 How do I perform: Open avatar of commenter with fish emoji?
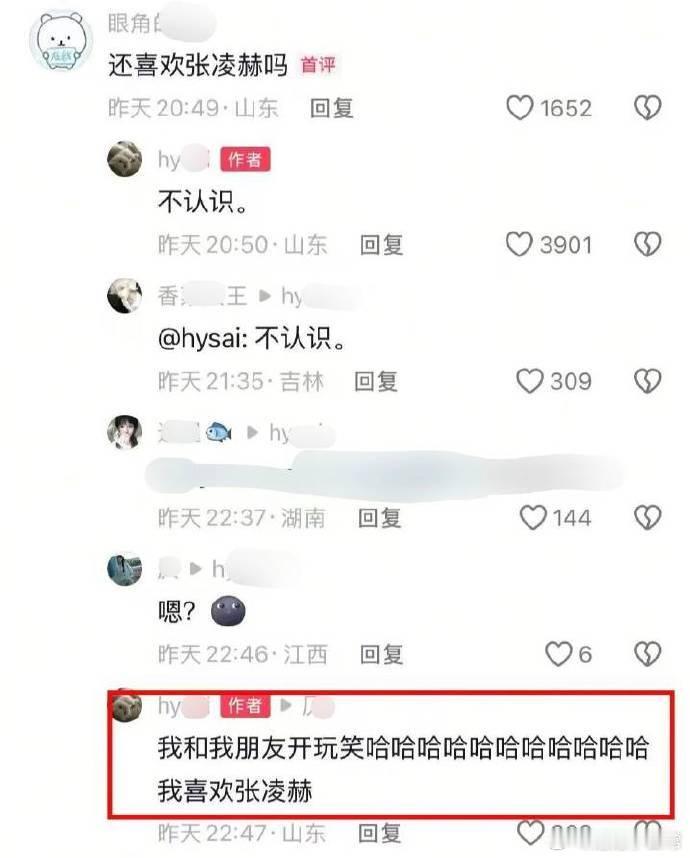click(125, 432)
